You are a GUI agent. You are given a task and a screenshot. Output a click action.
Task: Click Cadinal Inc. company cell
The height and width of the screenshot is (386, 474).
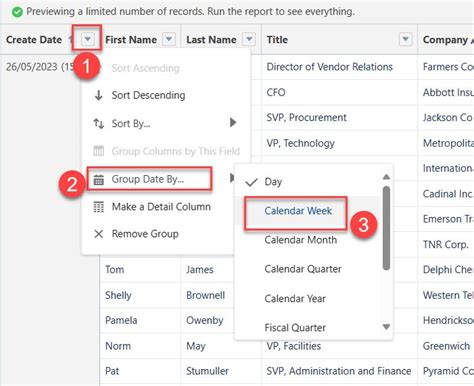pos(448,194)
